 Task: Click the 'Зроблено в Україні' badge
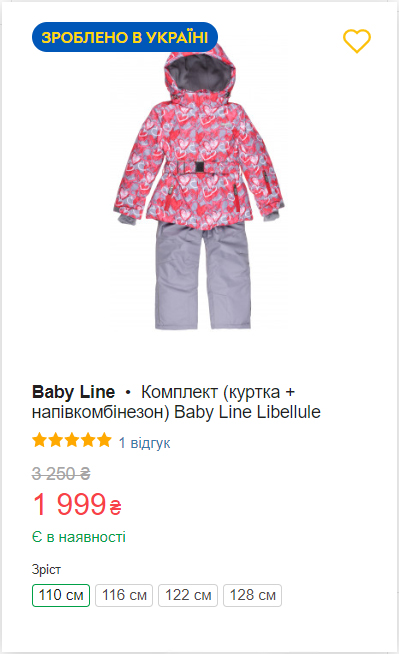125,37
